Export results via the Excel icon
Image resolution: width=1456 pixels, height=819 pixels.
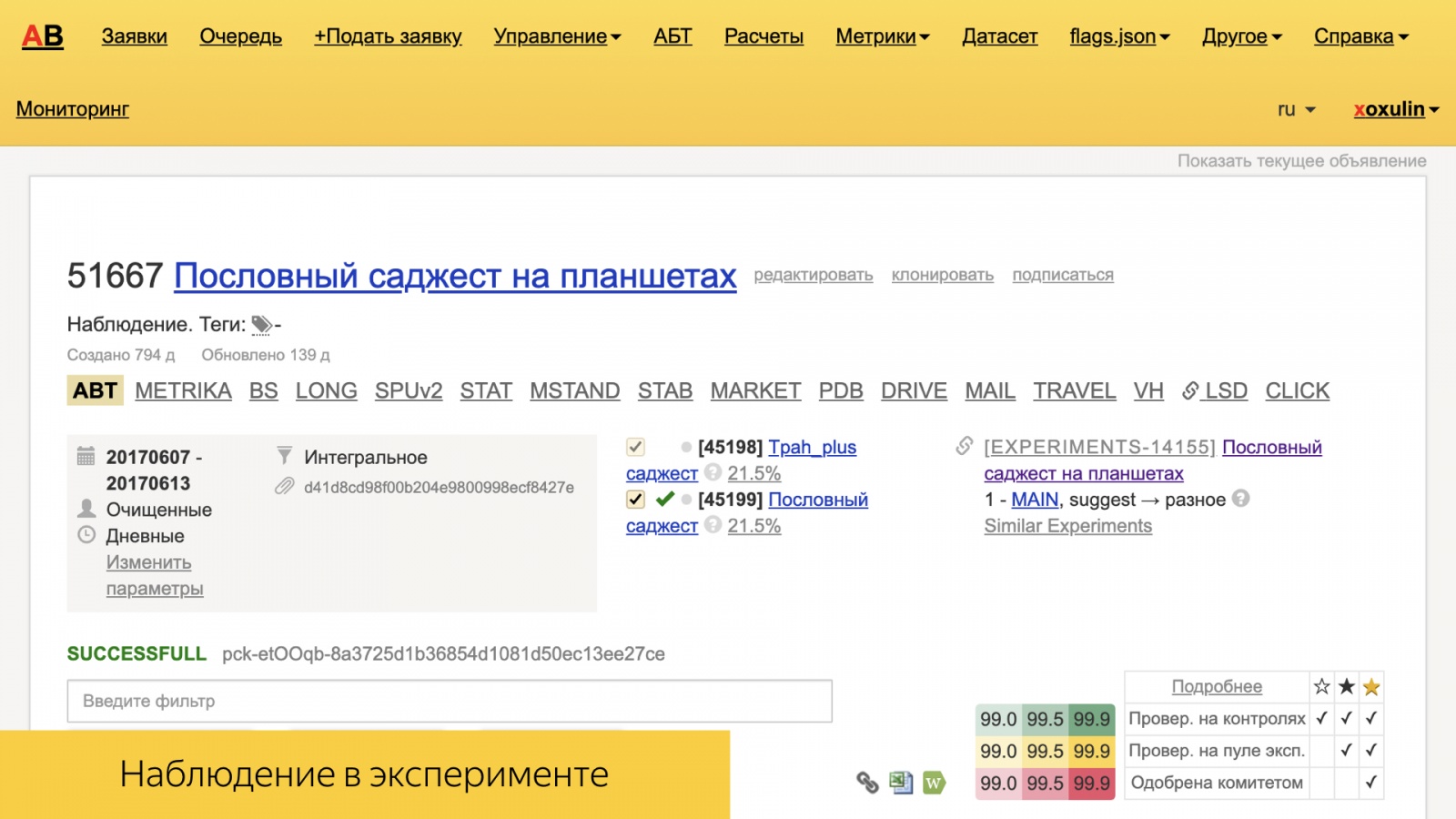point(899,783)
